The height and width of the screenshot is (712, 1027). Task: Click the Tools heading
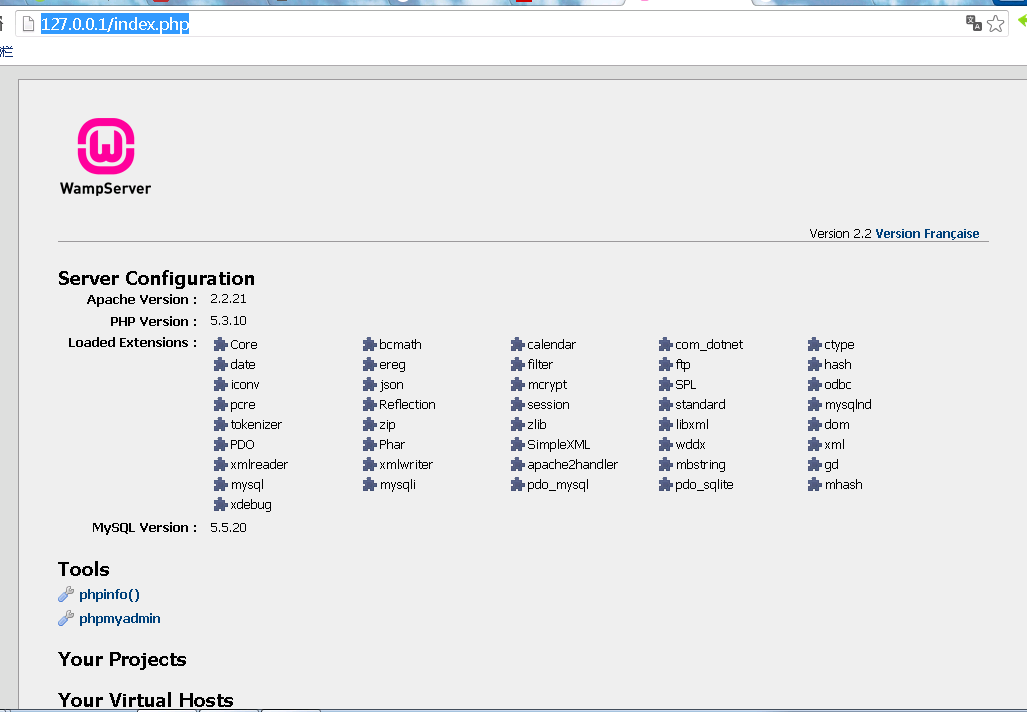tap(83, 569)
